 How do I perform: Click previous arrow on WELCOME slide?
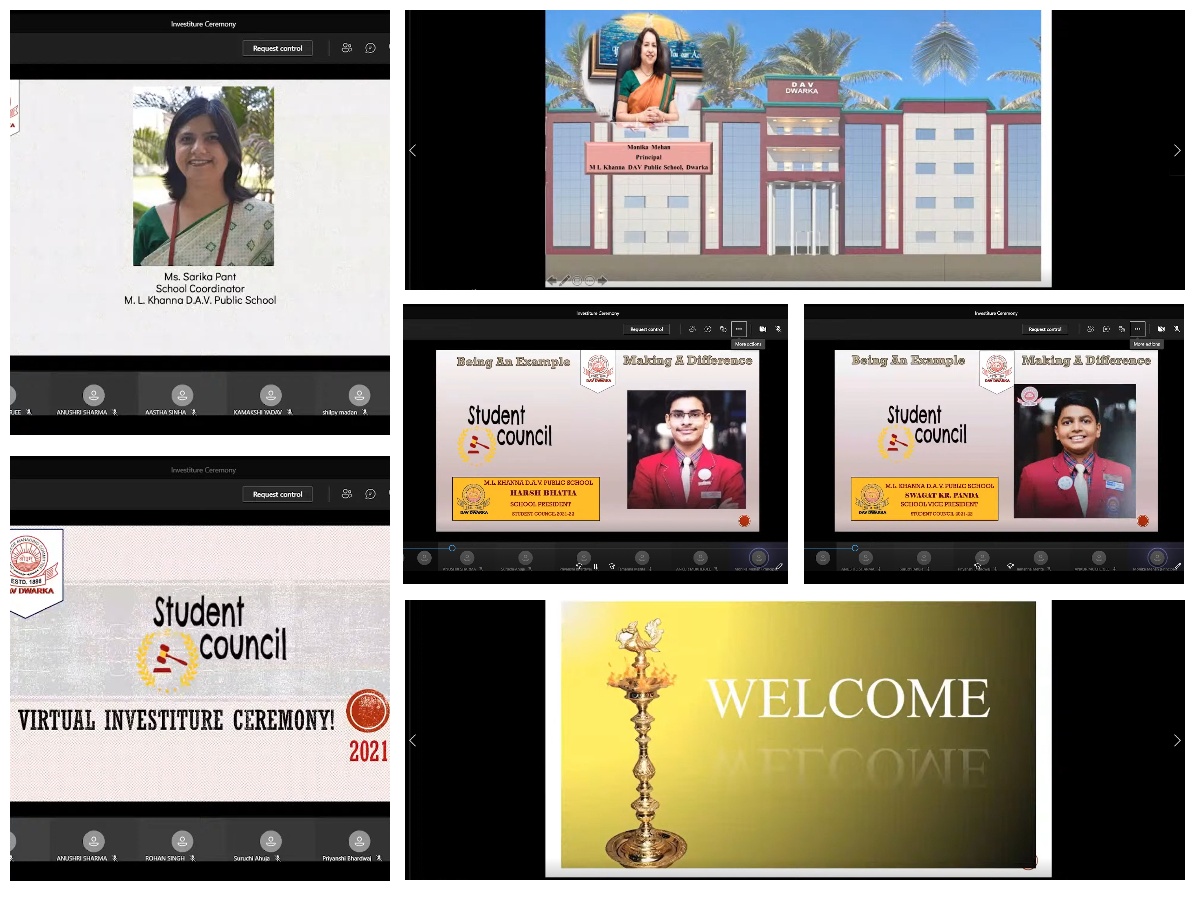click(x=413, y=741)
